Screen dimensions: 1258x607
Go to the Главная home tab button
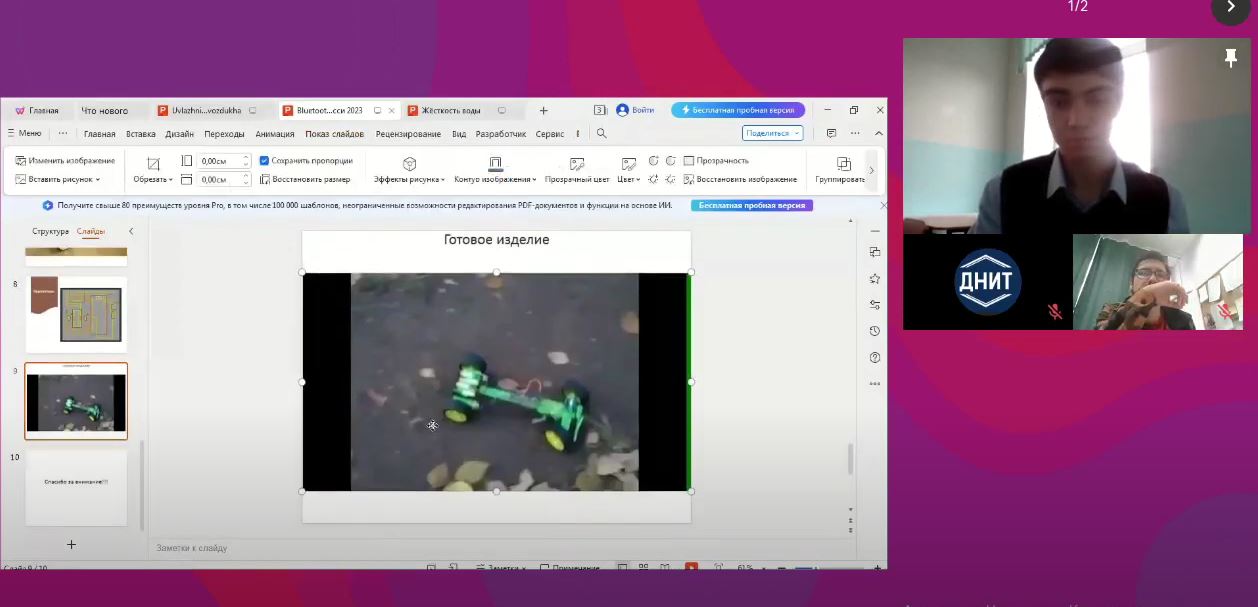(x=37, y=111)
